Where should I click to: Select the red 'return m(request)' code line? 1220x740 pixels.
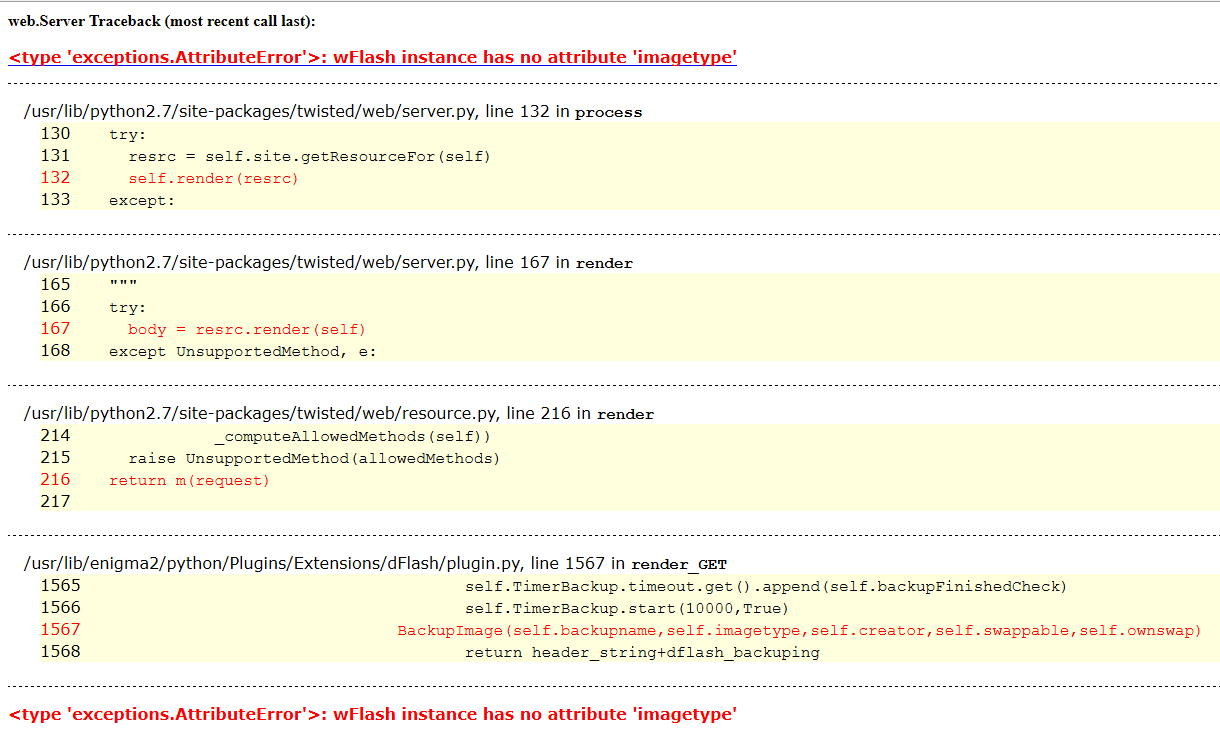point(189,480)
